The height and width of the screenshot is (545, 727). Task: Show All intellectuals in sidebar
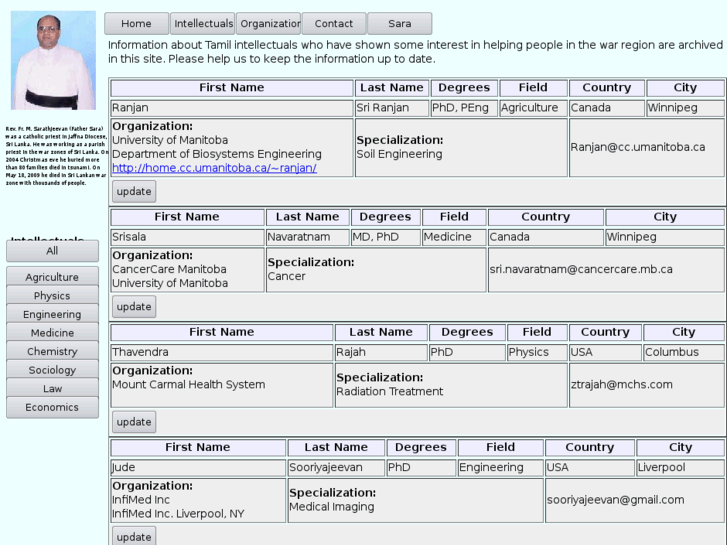[52, 251]
